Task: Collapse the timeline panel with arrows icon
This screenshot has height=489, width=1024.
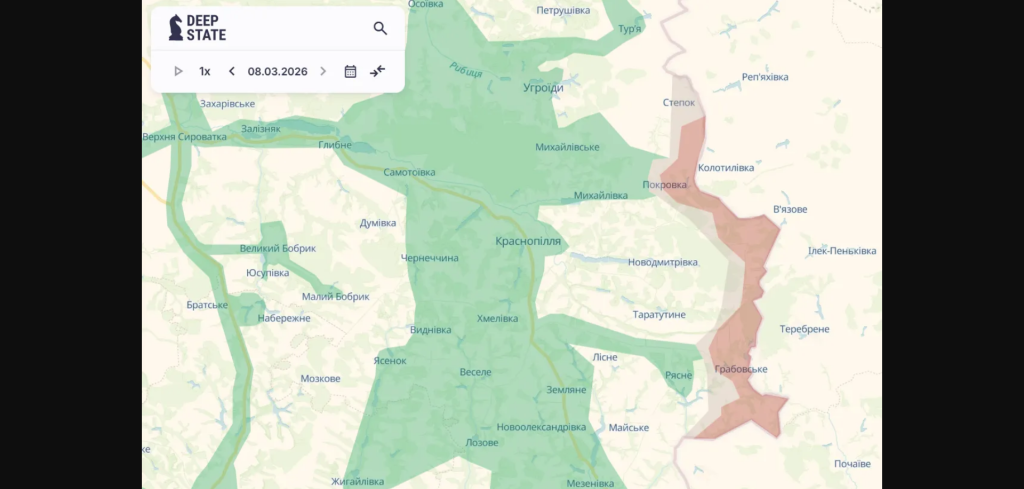Action: tap(377, 71)
